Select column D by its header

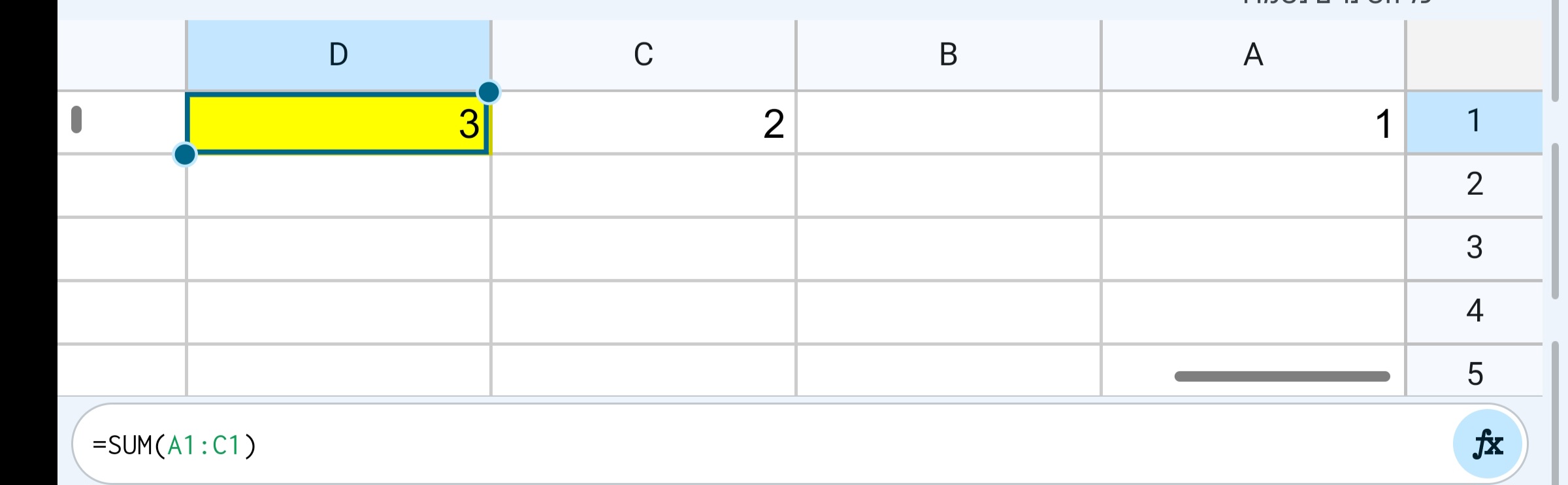pos(338,55)
